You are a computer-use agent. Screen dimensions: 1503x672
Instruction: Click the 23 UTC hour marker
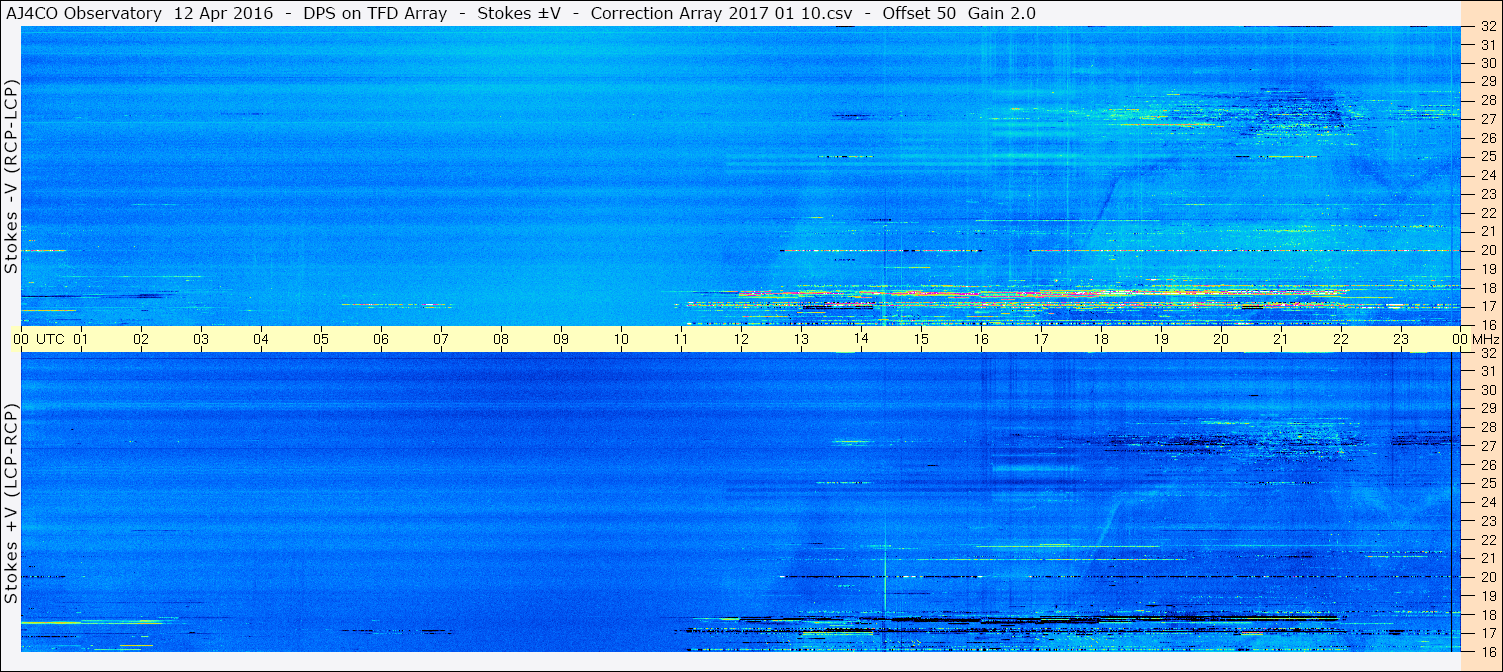[x=1401, y=339]
